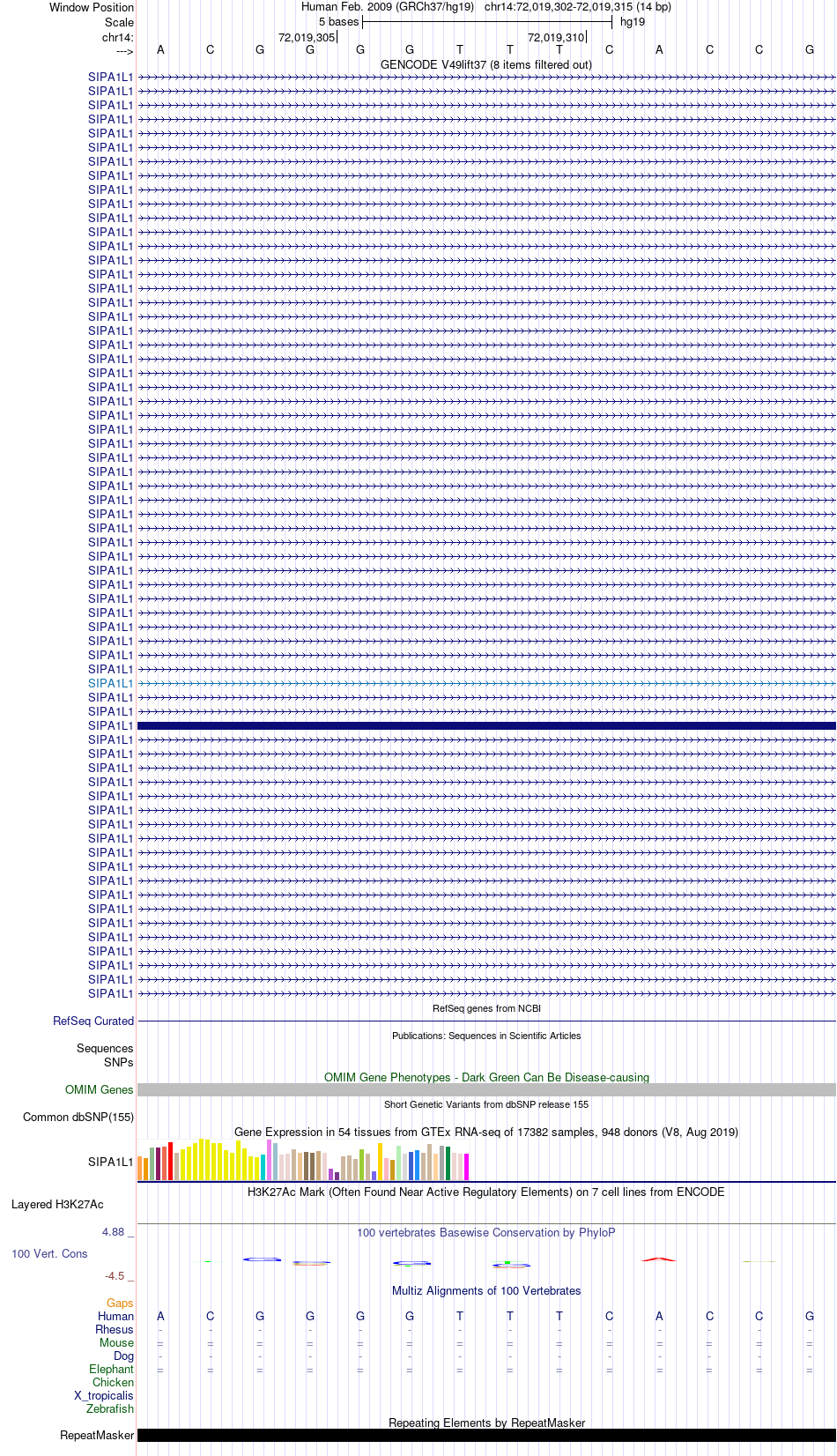Select the Elephant alignment row label
837x1456 pixels.
click(112, 1369)
